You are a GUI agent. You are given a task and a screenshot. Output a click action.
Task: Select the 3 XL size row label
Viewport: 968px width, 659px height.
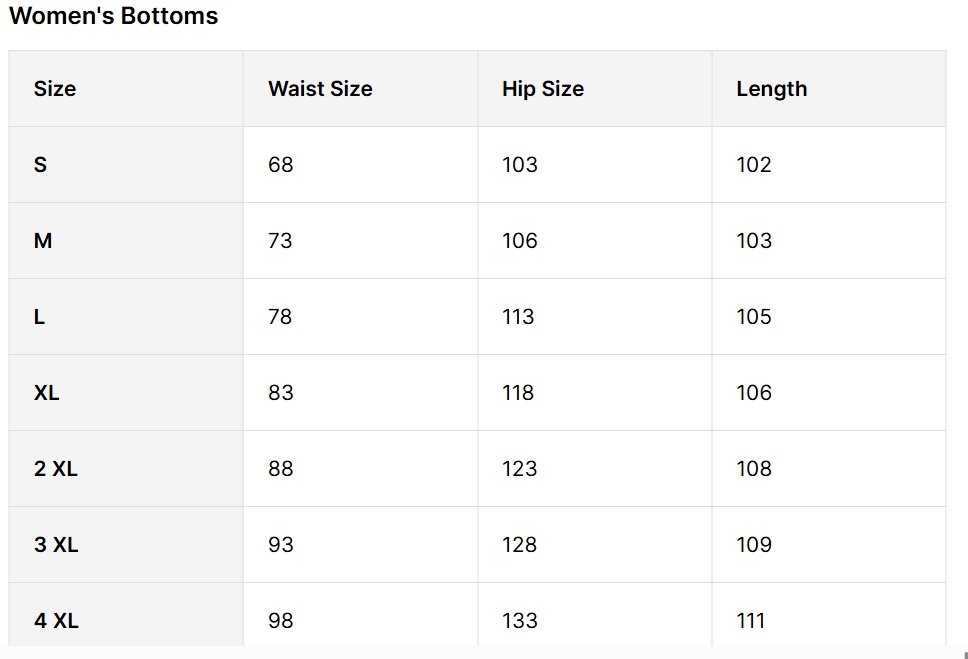[56, 545]
